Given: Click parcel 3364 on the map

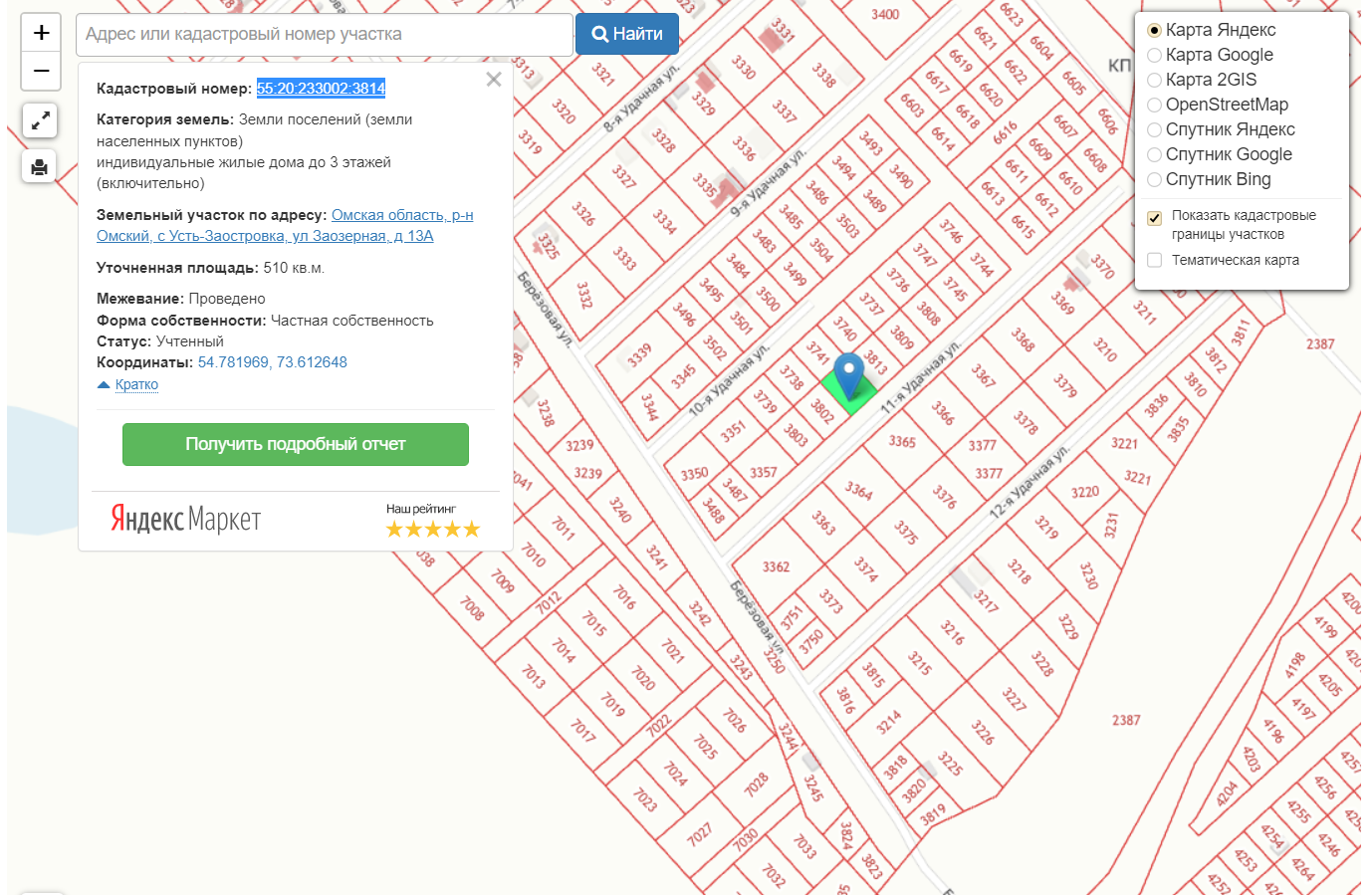Looking at the screenshot, I should [858, 490].
